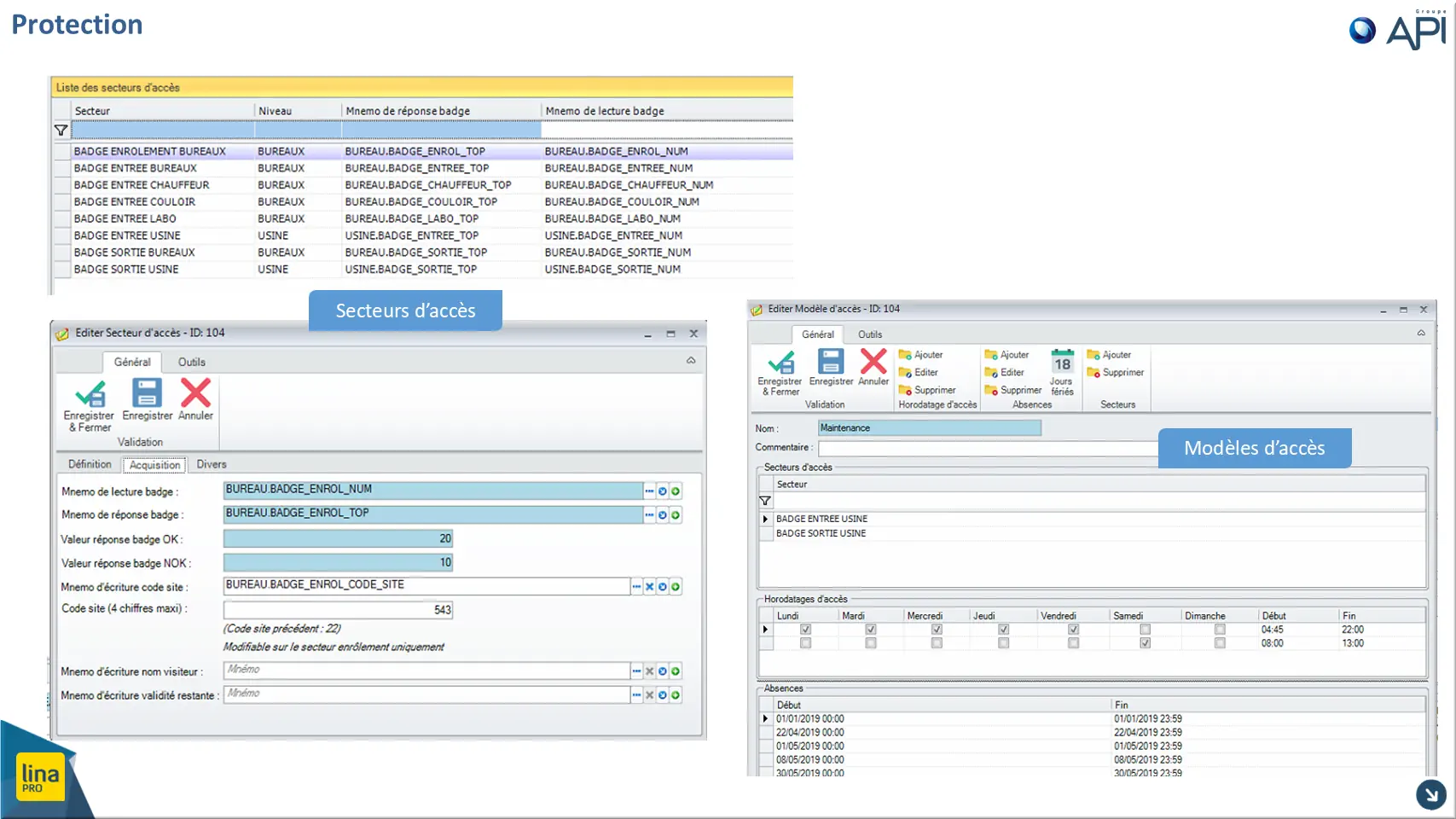Click the row selector arrow of the 04:45 schedule row

765,630
